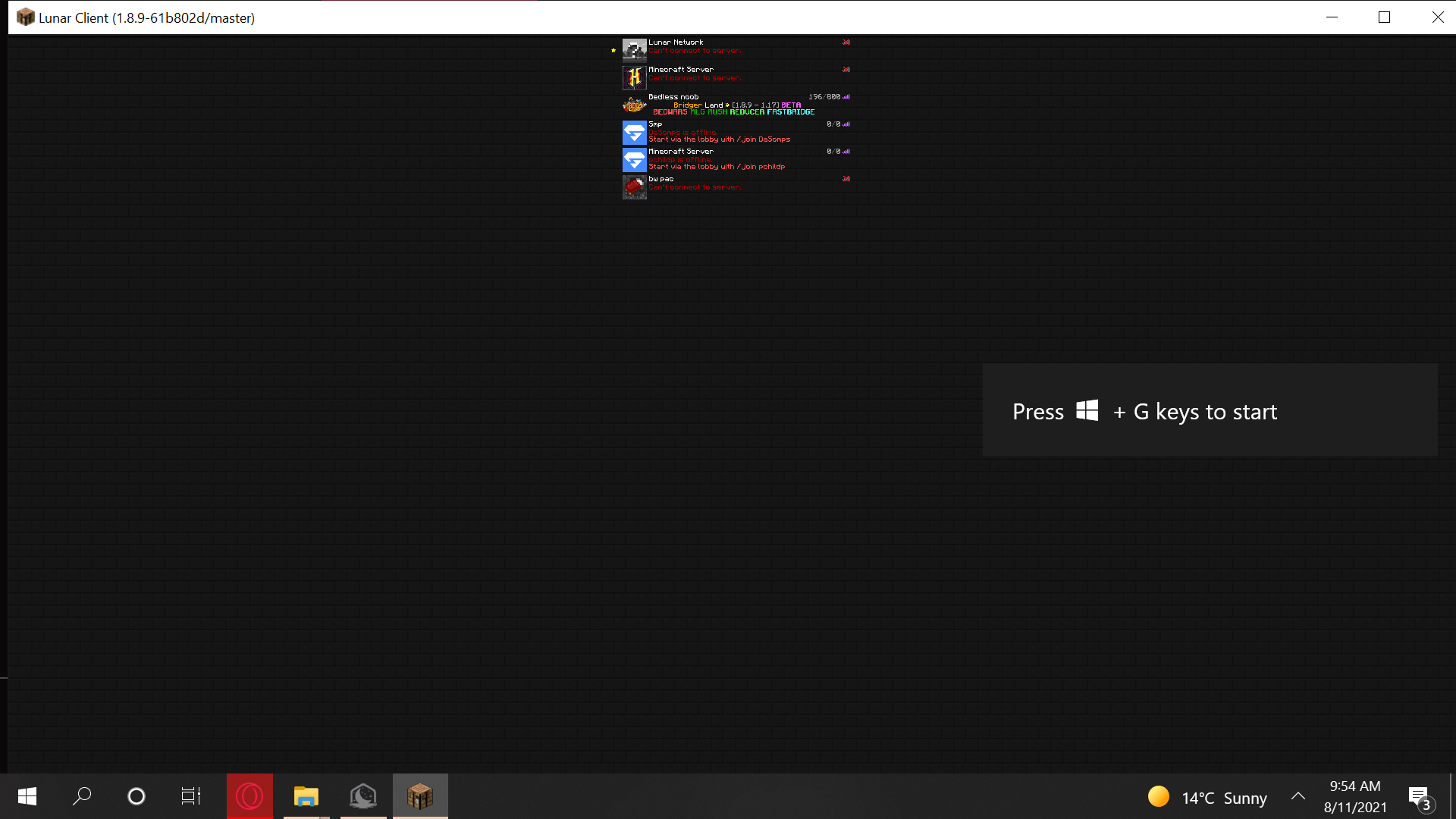Screen dimensions: 1456x819
Task: Open the notification center with 3 alerts
Action: click(x=1420, y=798)
